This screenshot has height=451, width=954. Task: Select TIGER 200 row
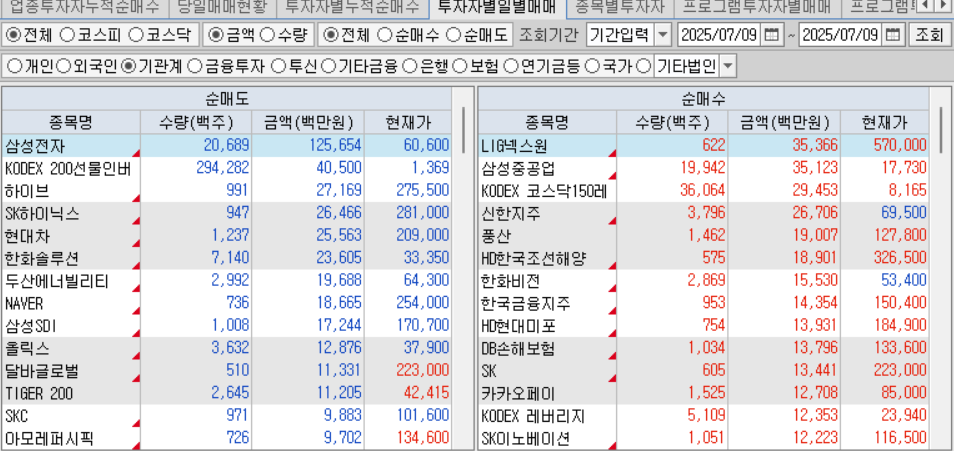coord(227,394)
